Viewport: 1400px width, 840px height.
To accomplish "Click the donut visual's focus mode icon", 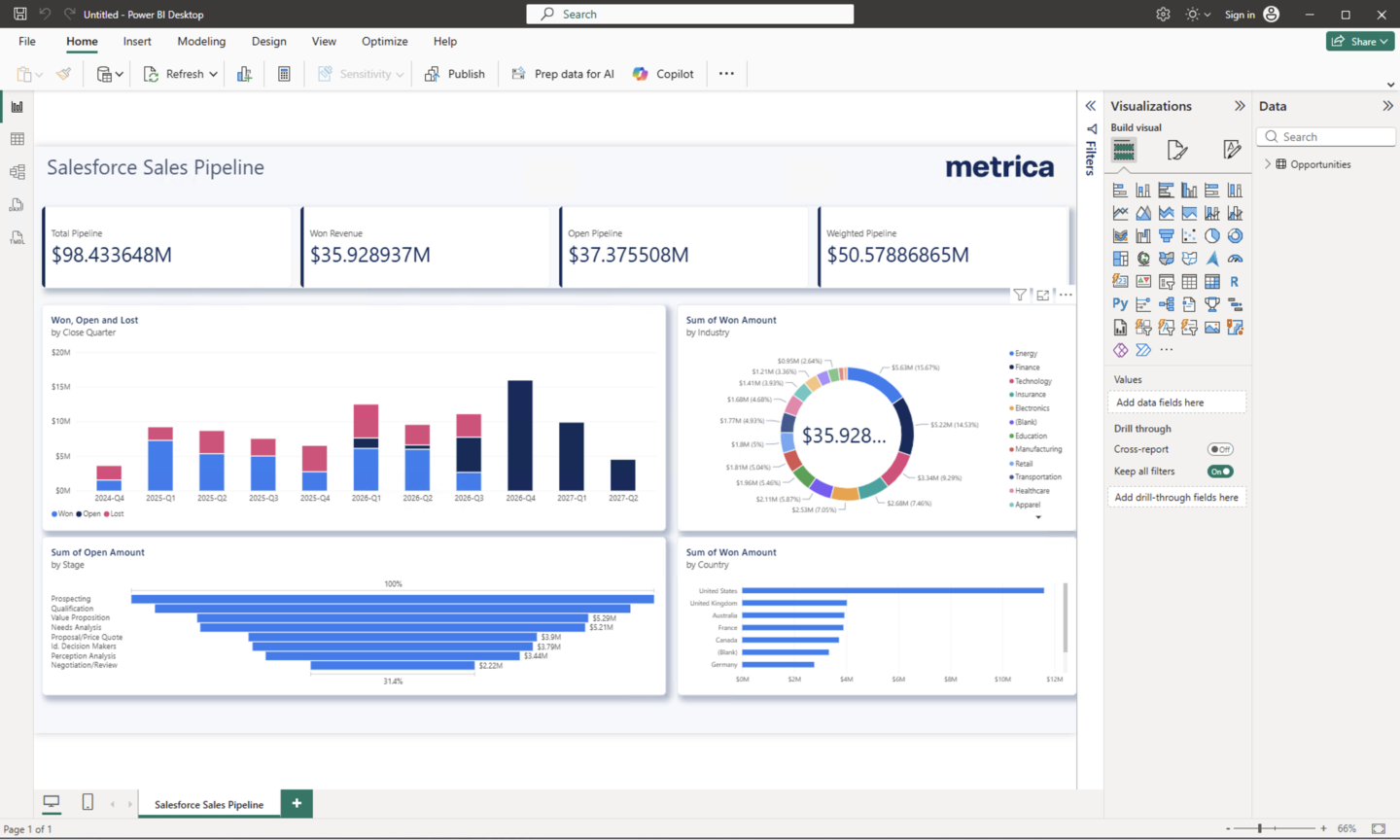I will coord(1042,295).
